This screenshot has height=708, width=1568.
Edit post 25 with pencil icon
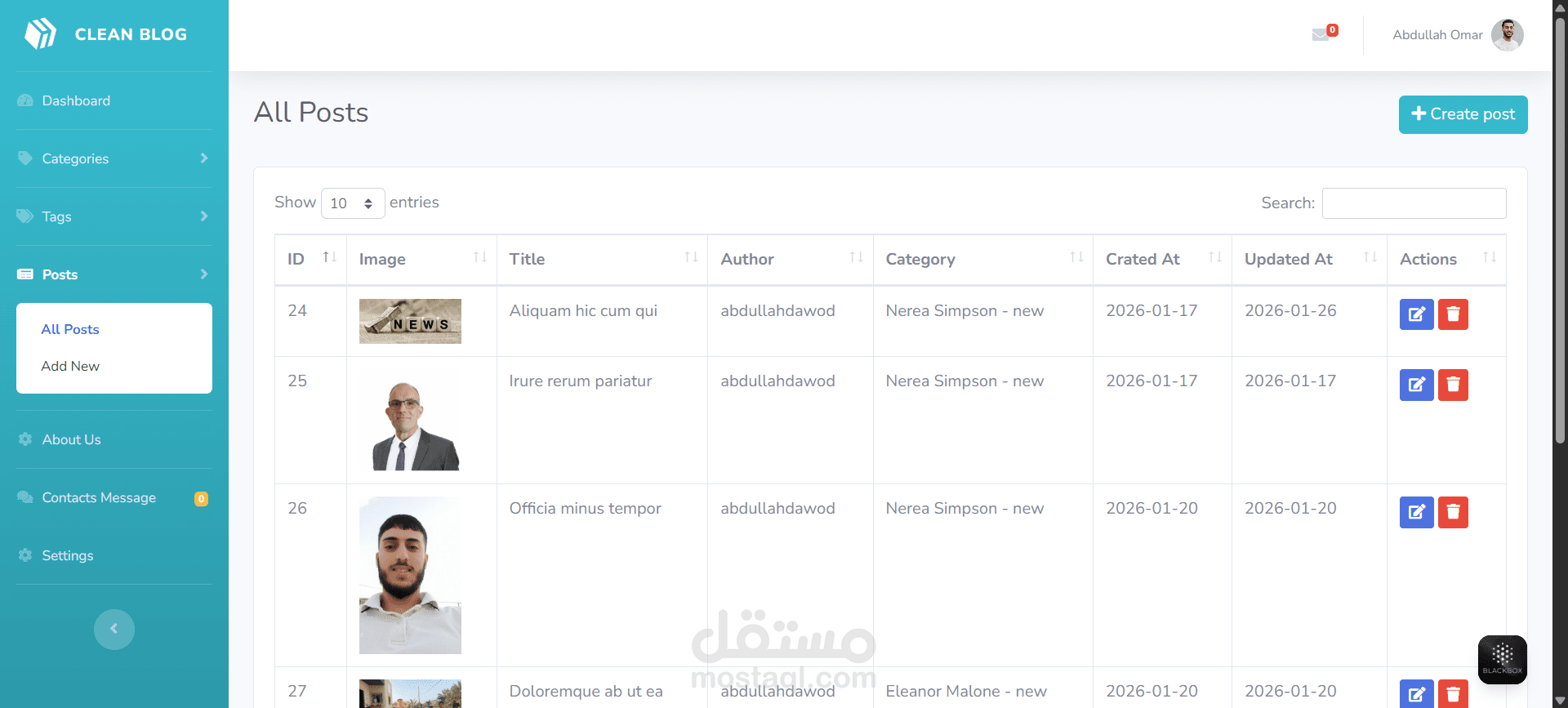point(1417,385)
